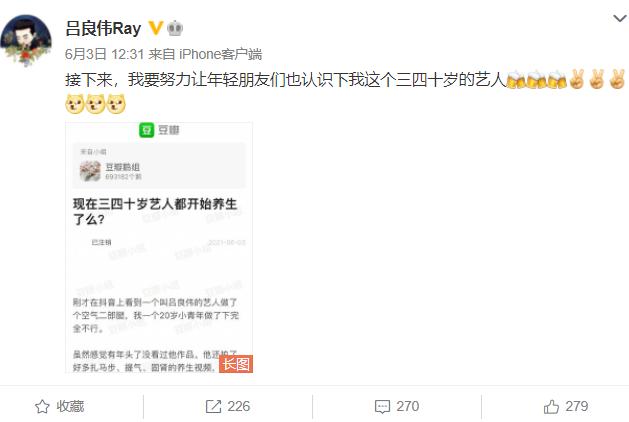Open comments count 270
The width and height of the screenshot is (629, 422).
(408, 406)
